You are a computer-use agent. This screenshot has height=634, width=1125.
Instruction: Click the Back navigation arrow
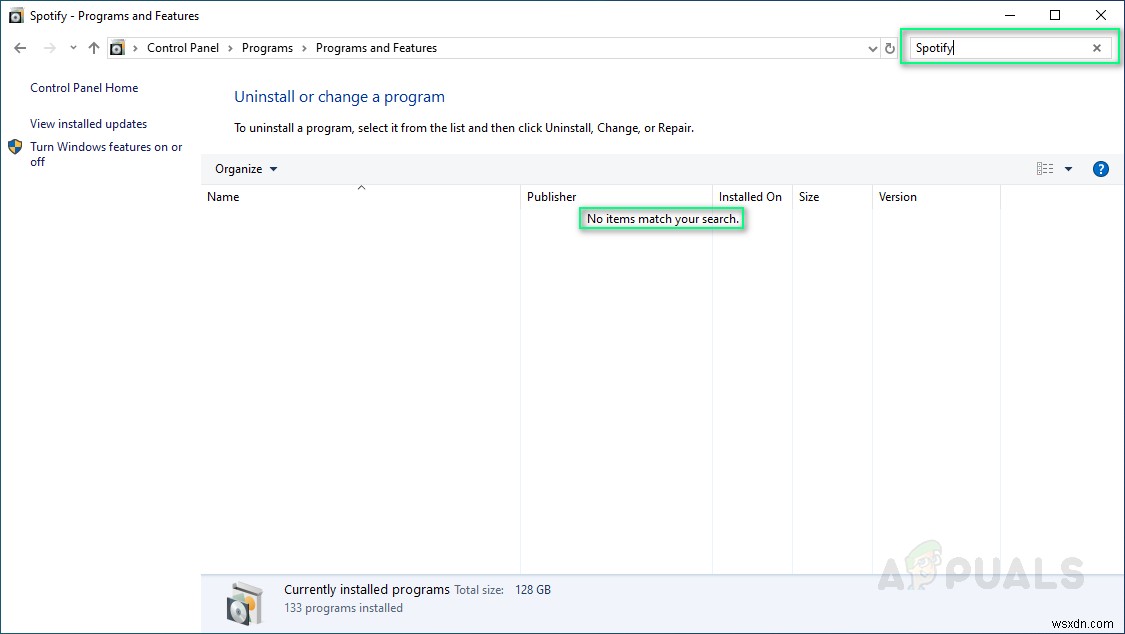click(20, 47)
